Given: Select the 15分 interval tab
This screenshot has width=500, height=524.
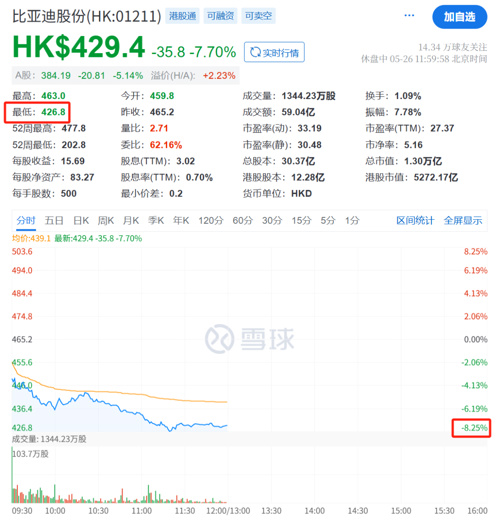Looking at the screenshot, I should click(301, 221).
